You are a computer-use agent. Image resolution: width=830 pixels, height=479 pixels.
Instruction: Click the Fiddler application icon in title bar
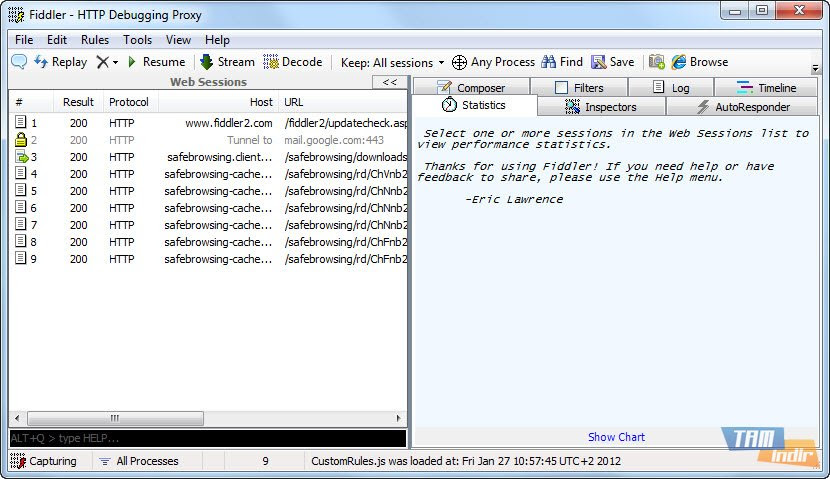click(x=16, y=15)
